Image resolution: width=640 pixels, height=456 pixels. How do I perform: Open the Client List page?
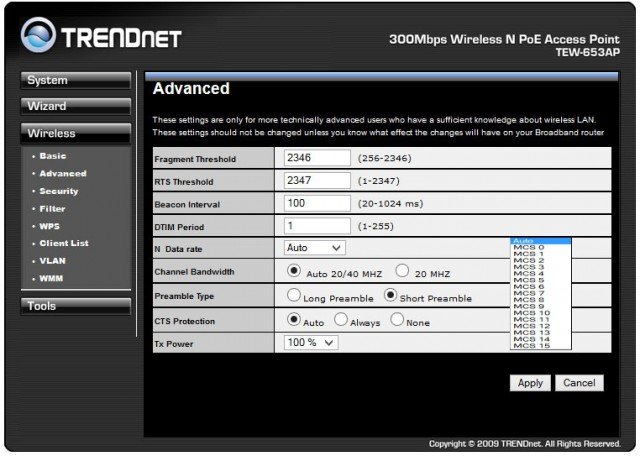pyautogui.click(x=63, y=243)
